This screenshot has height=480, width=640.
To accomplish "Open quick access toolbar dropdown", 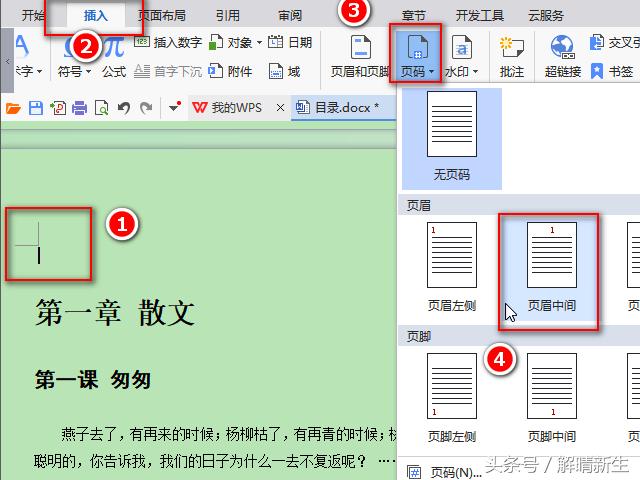I will click(x=175, y=107).
